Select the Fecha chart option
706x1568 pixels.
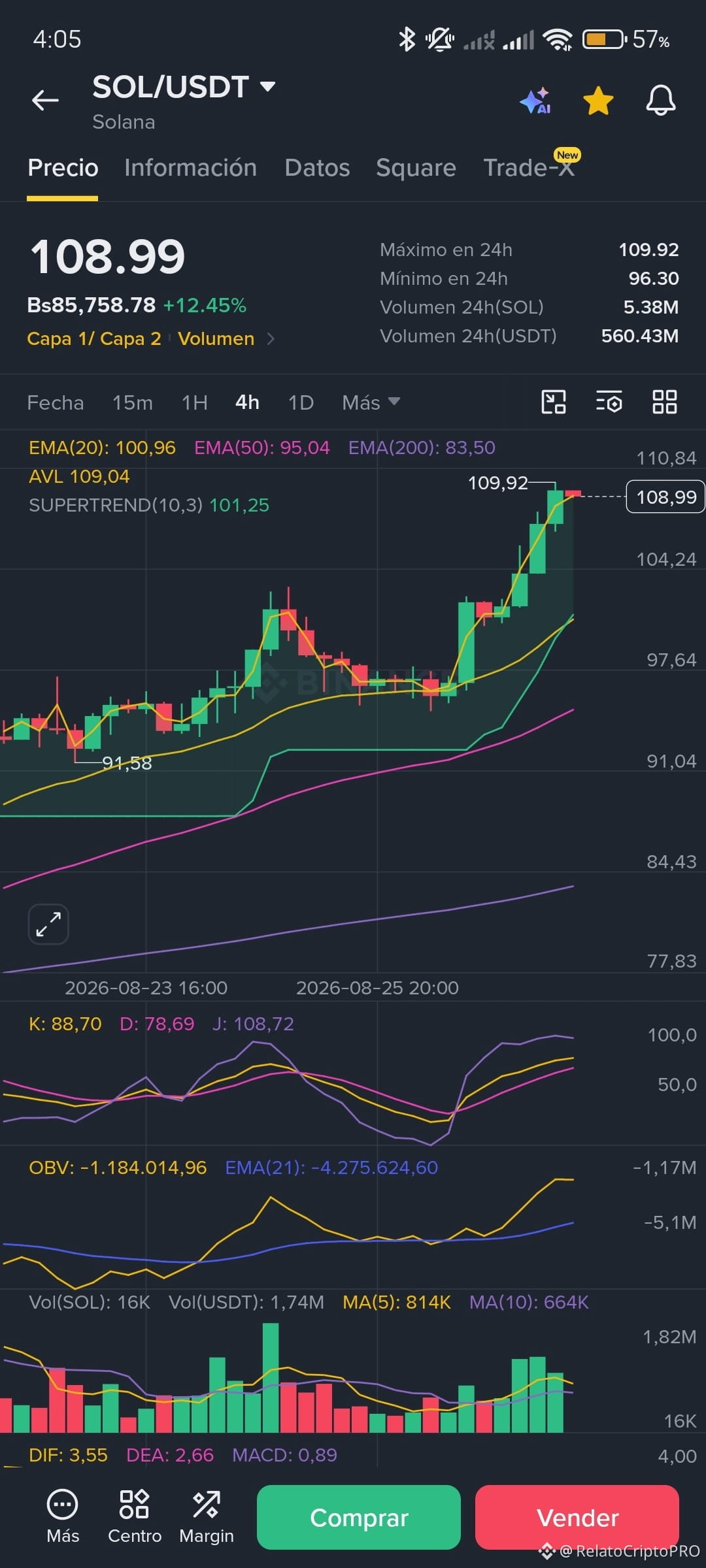tap(56, 402)
